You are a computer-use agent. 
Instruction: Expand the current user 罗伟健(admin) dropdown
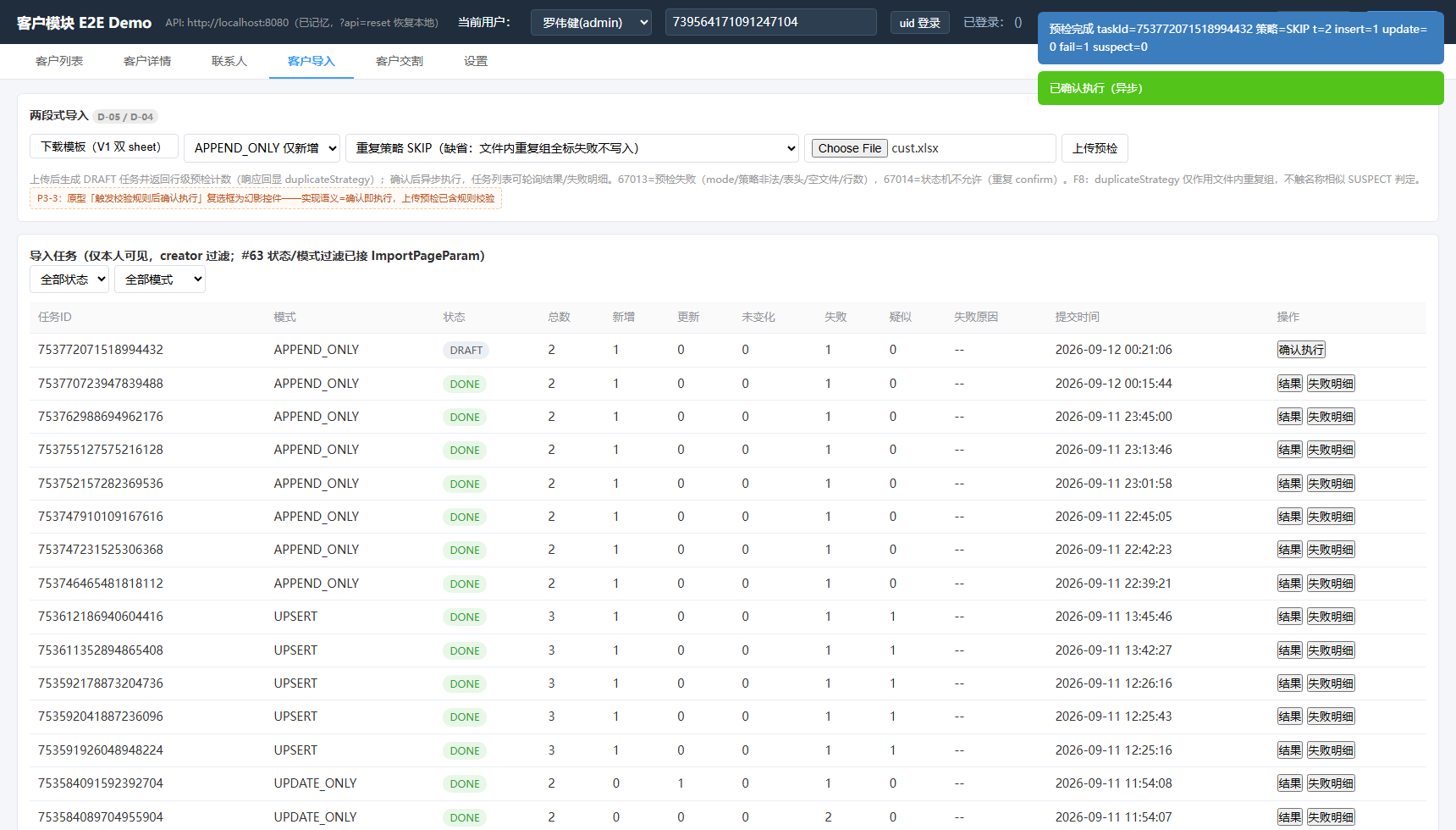point(591,23)
